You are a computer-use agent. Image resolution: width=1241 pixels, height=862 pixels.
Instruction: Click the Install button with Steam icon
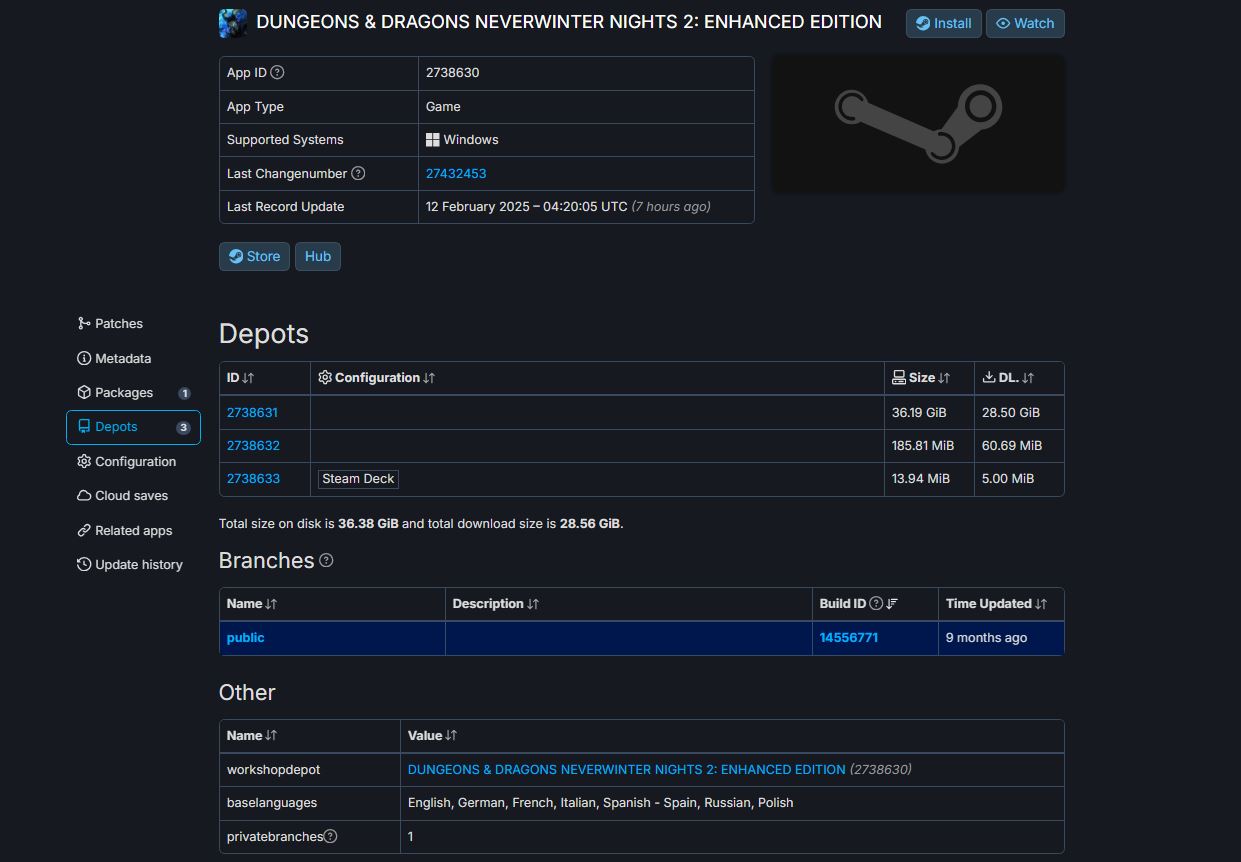click(x=944, y=23)
